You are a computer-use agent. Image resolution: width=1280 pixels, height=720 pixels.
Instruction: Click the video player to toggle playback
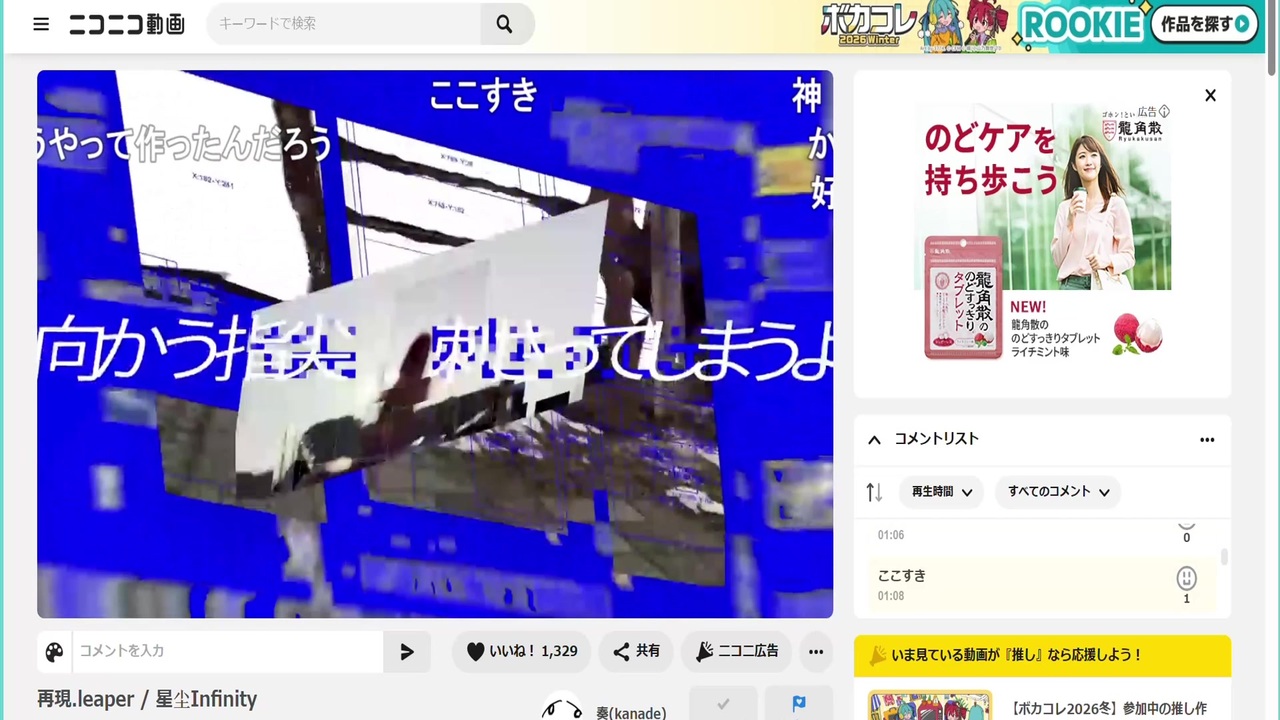435,344
